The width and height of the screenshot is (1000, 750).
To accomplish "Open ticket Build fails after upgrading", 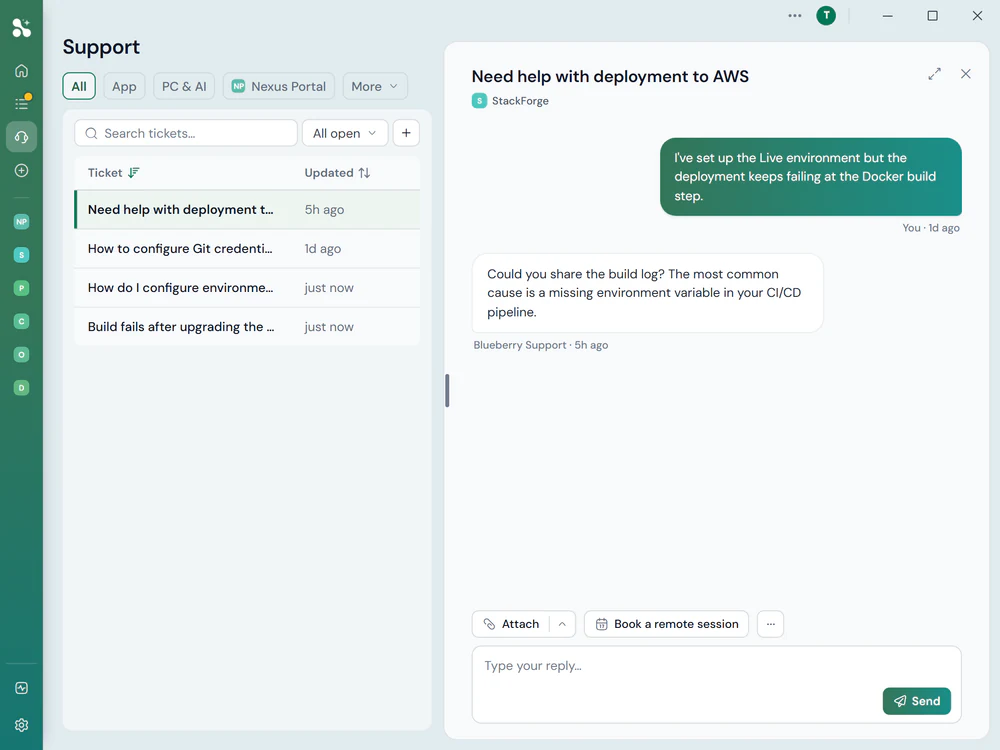I will coord(247,327).
